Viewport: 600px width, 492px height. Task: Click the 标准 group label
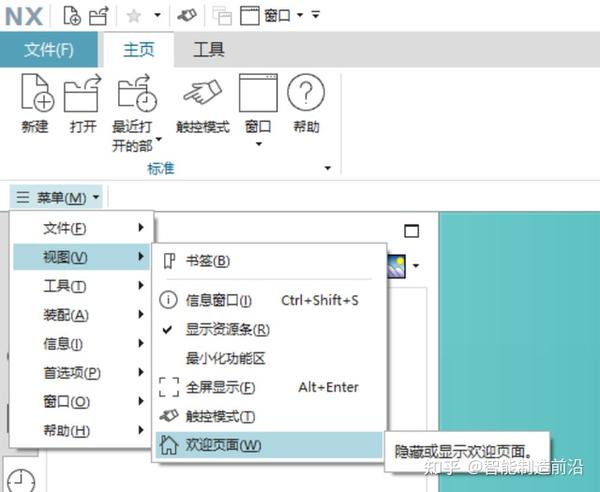coord(161,168)
